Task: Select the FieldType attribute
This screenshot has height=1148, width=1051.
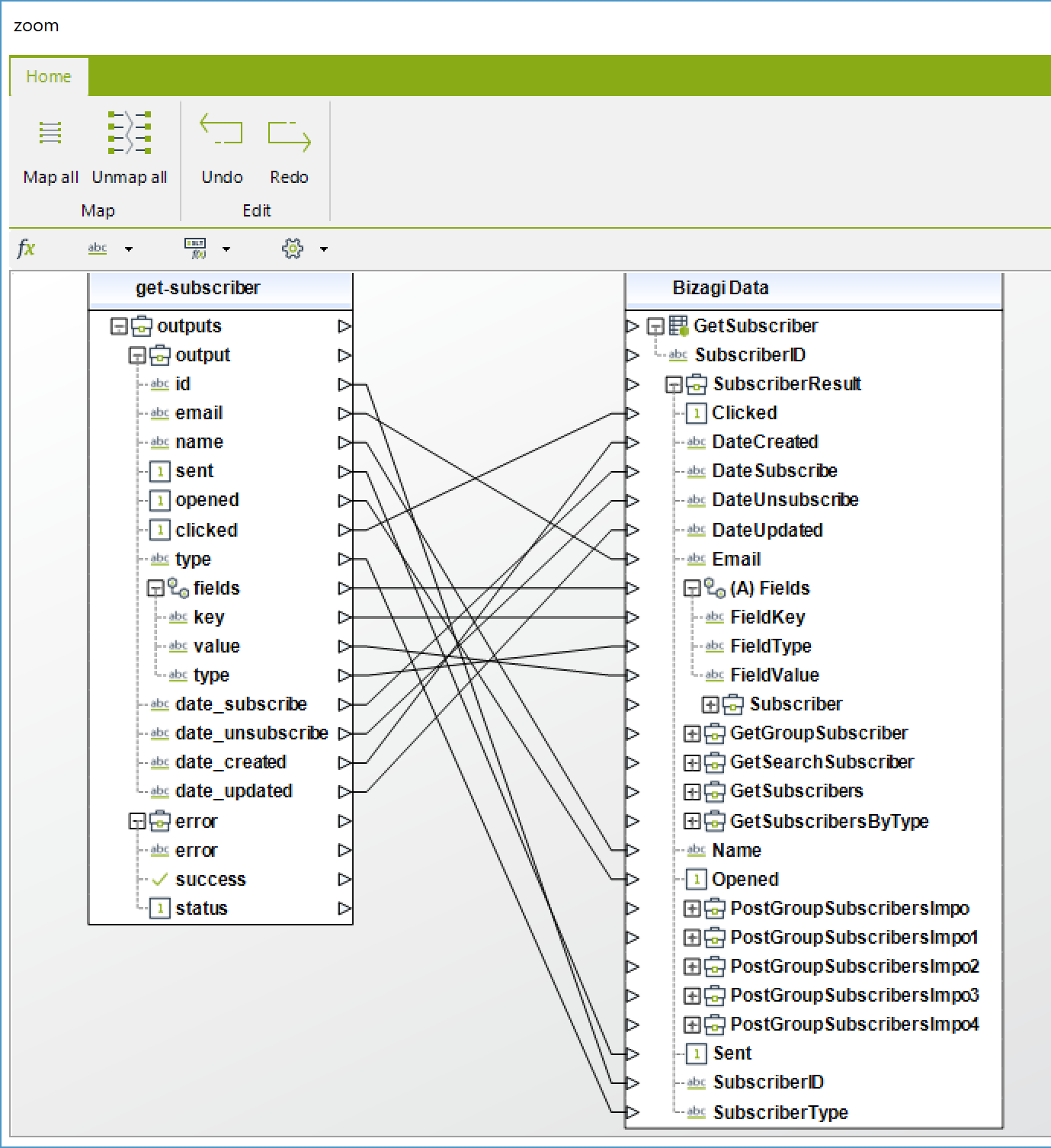Action: 771,646
